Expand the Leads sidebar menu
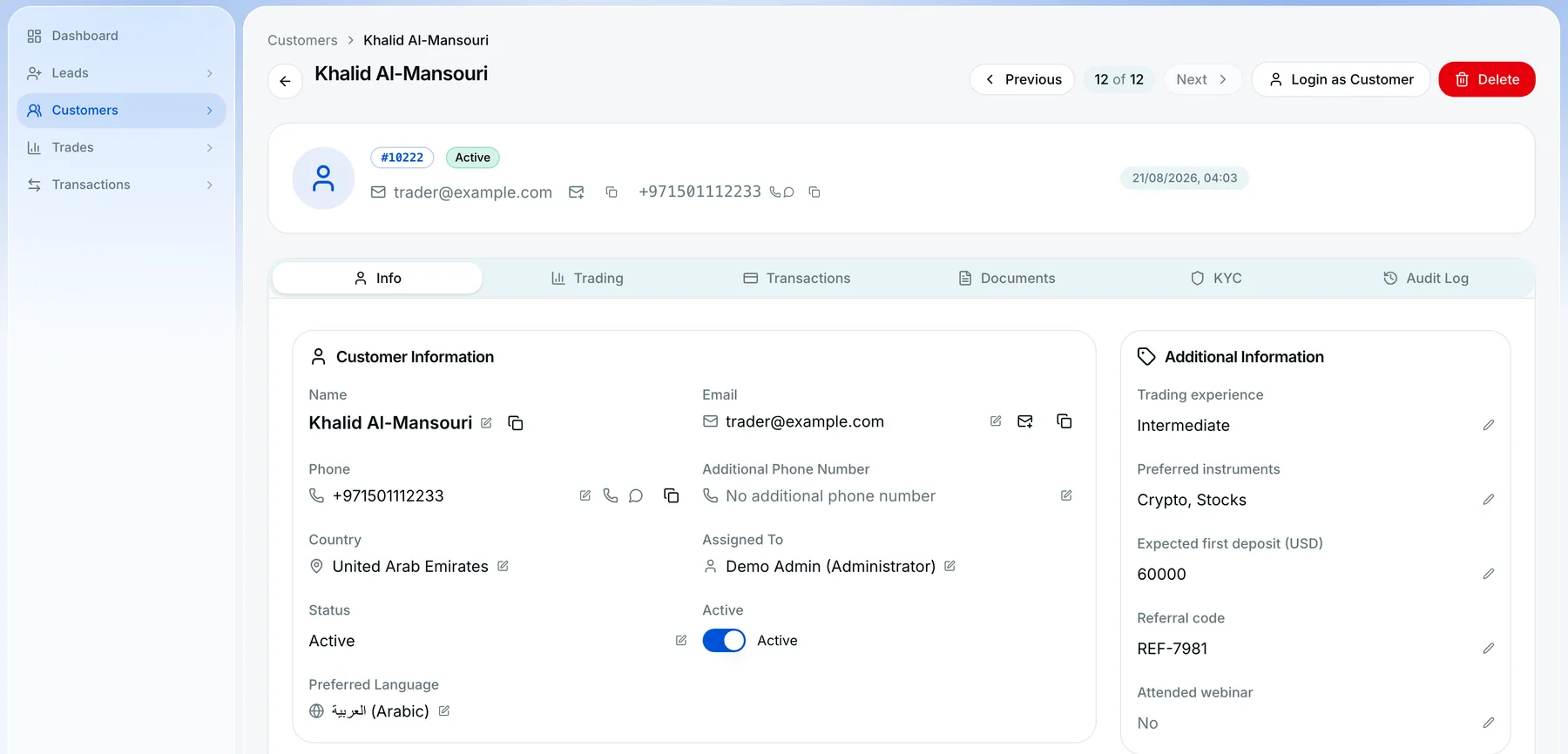The height and width of the screenshot is (754, 1568). tap(121, 73)
